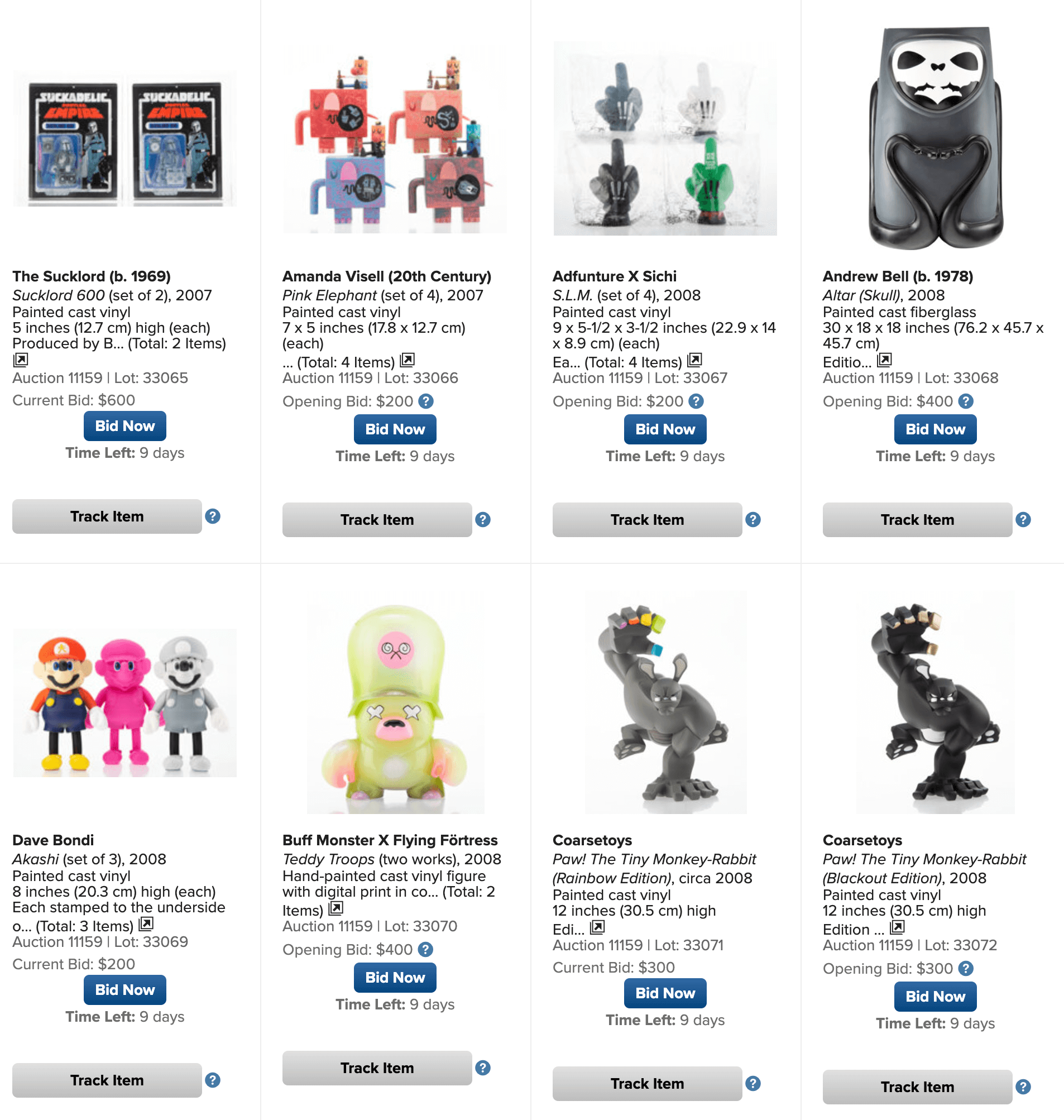Open expand-description icon for Sucklord 600 lot
Image resolution: width=1064 pixels, height=1120 pixels.
click(21, 360)
